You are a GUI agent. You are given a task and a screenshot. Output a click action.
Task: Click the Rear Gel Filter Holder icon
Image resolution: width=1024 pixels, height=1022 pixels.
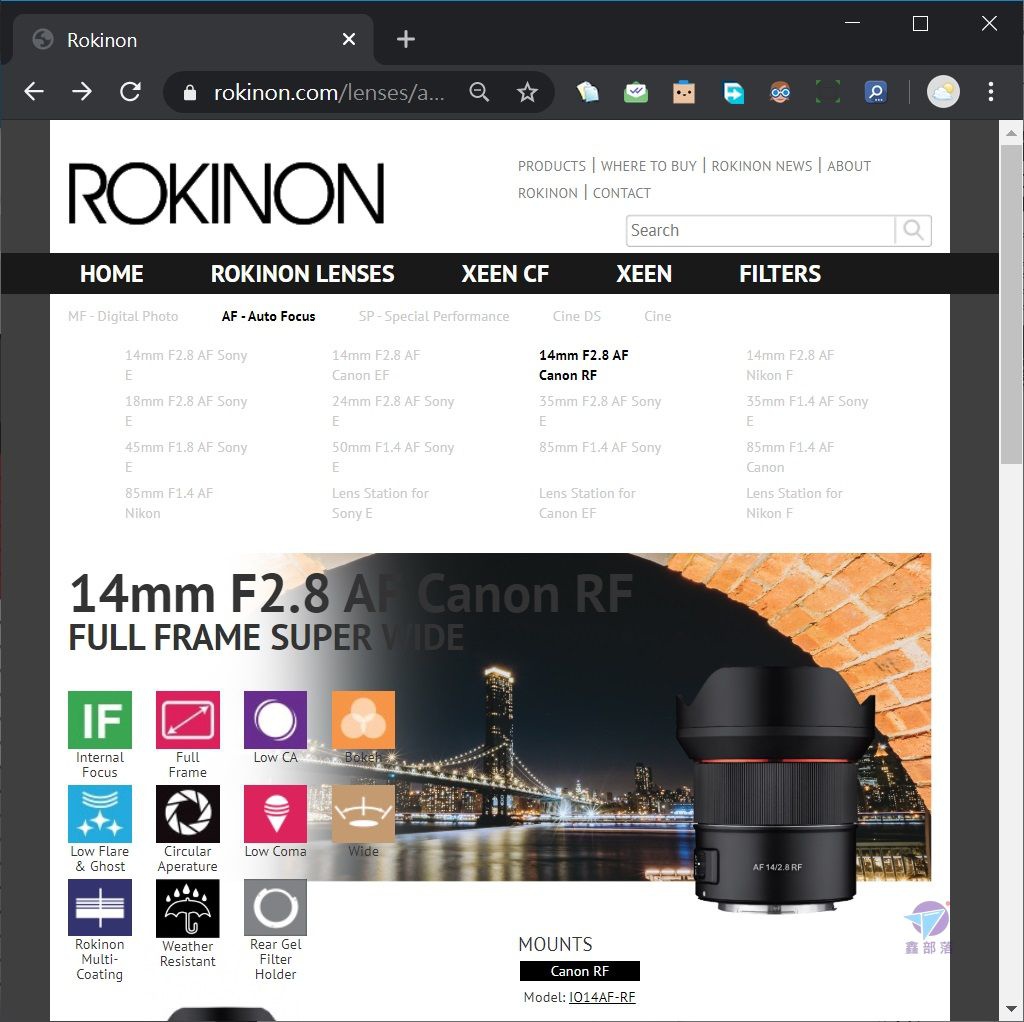coord(275,907)
